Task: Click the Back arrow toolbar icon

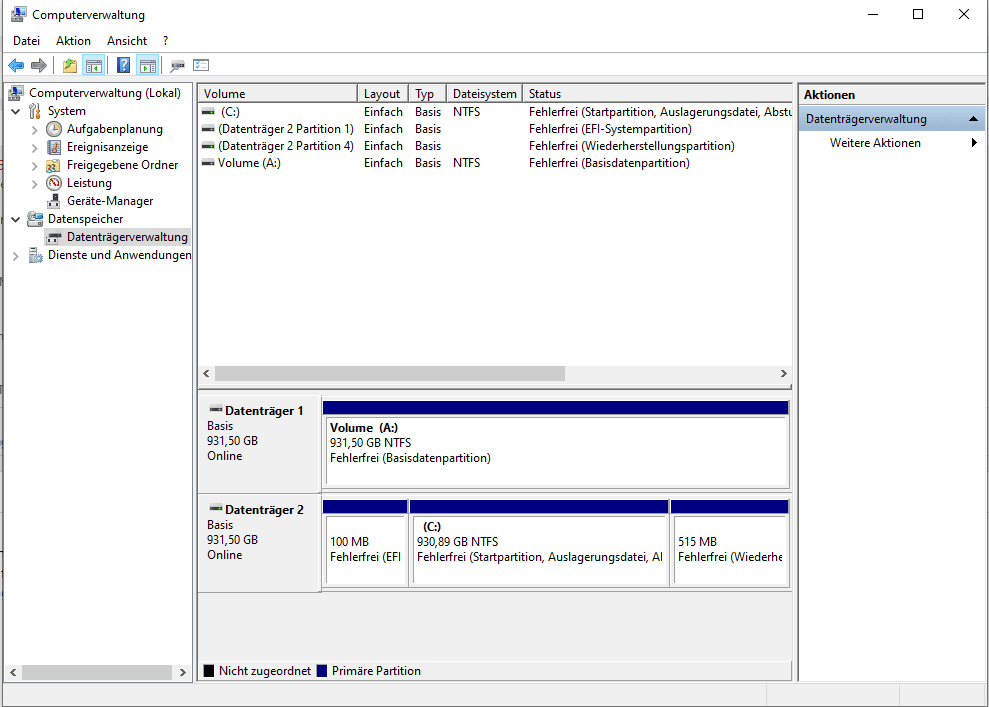Action: tap(16, 65)
